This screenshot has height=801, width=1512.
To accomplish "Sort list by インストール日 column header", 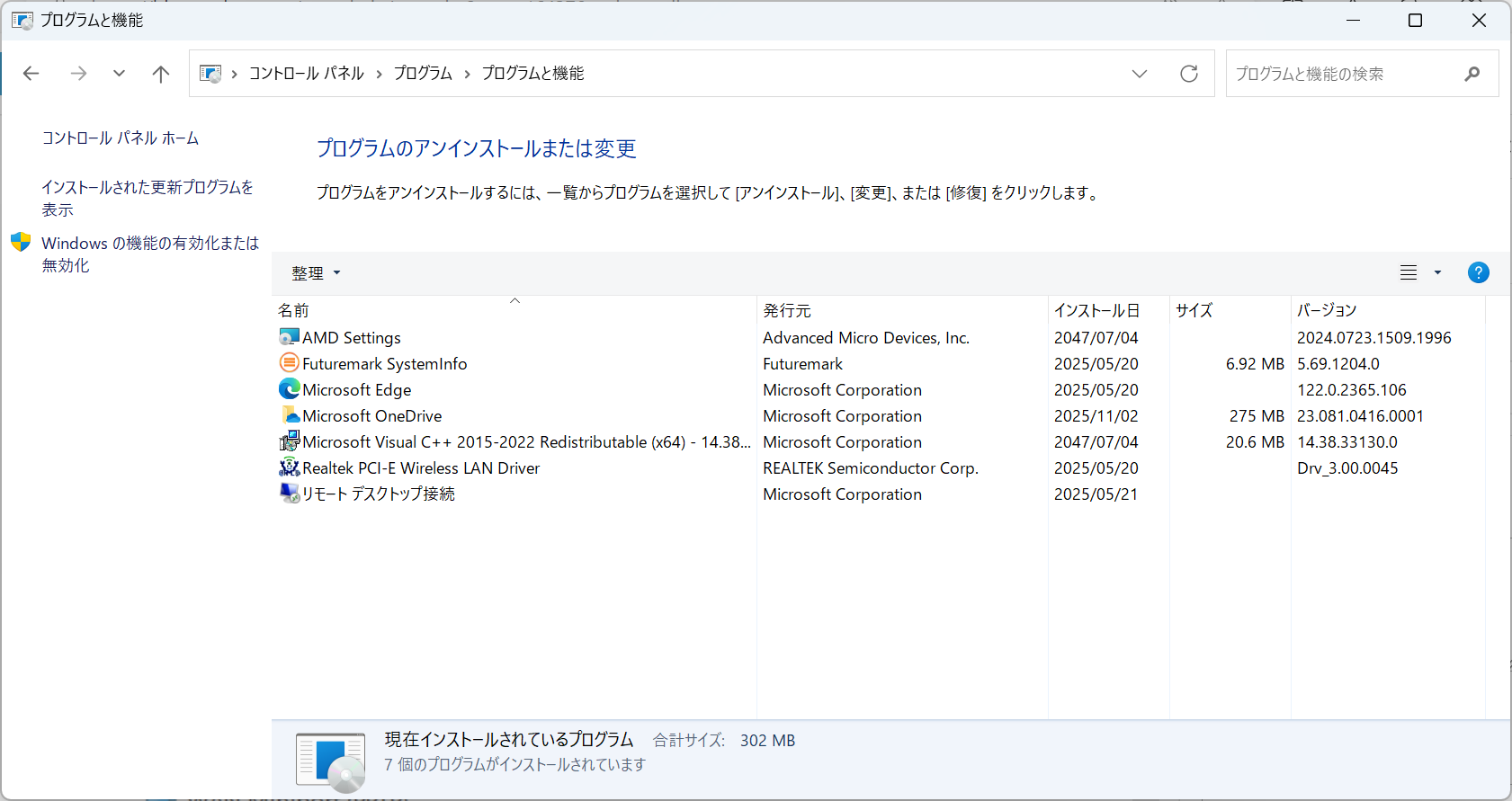I will point(1096,310).
